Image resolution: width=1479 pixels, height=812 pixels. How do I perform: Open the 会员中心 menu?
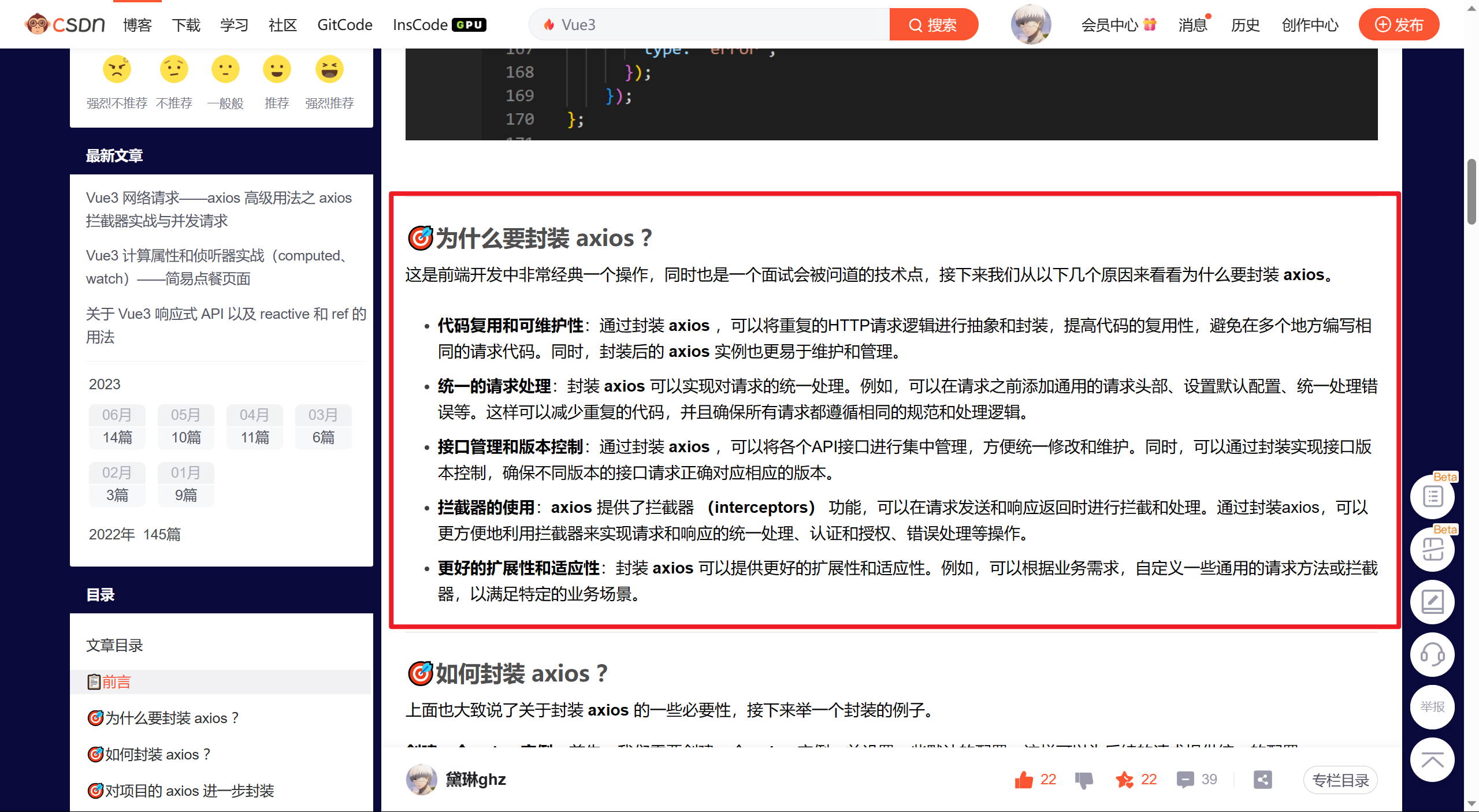[x=1109, y=25]
